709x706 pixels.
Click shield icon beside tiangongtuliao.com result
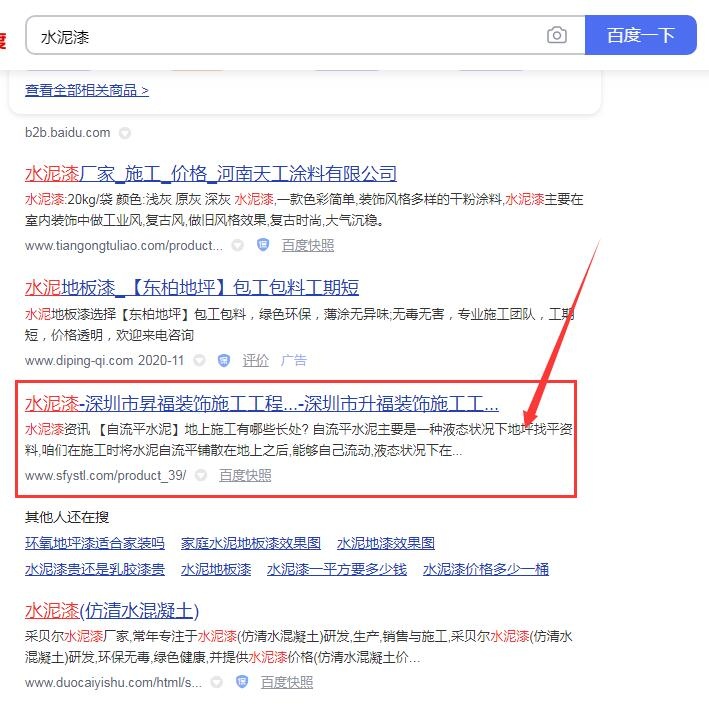pos(262,245)
